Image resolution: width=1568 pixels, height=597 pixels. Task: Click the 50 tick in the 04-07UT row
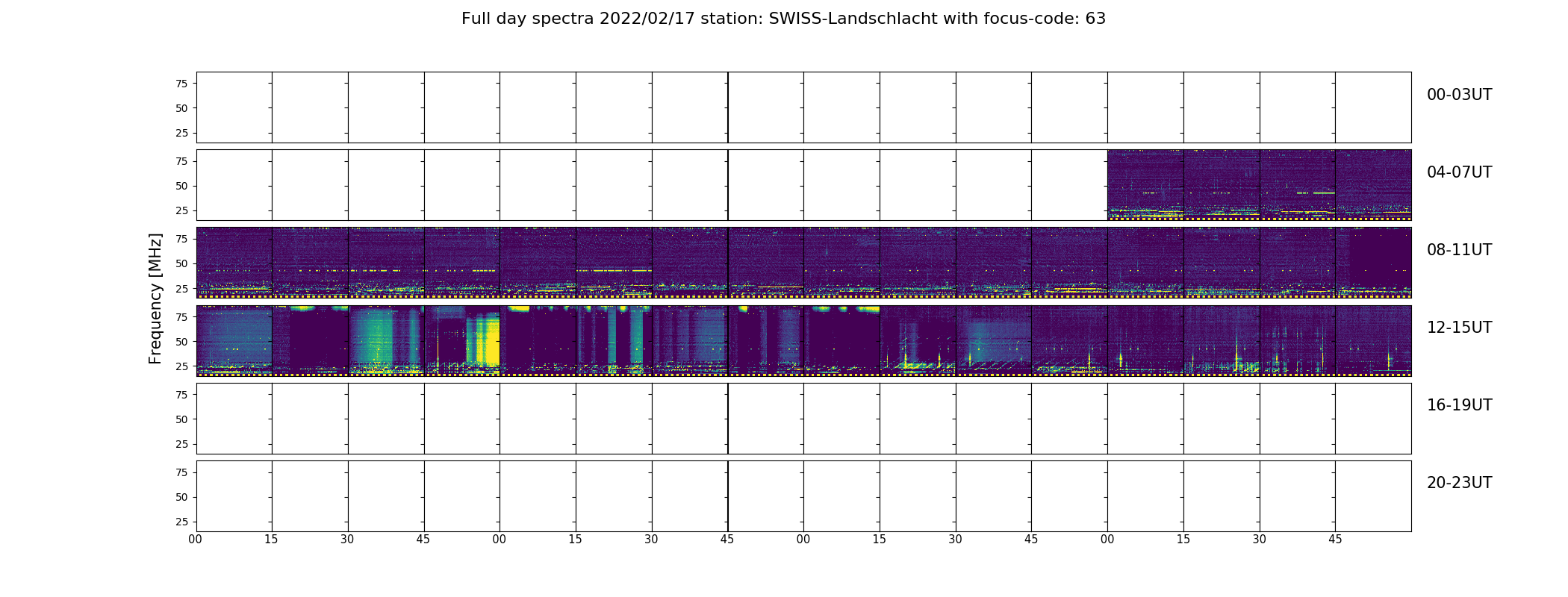(x=181, y=186)
